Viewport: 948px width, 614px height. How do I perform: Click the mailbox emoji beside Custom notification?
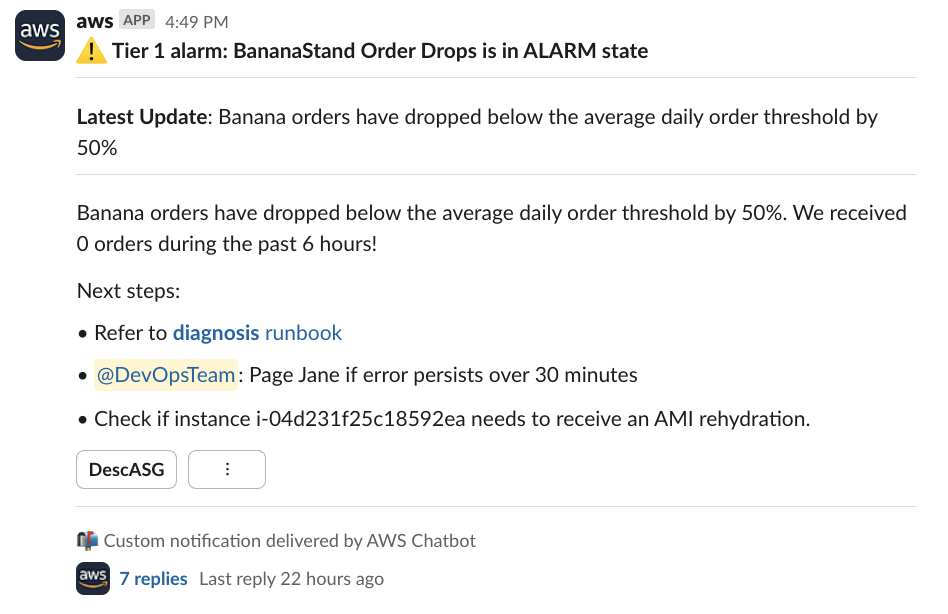[85, 540]
